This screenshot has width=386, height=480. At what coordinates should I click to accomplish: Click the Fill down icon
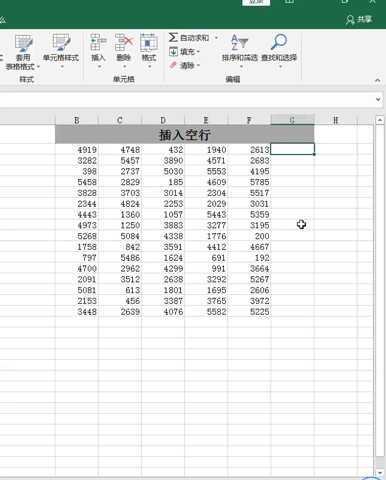point(173,52)
